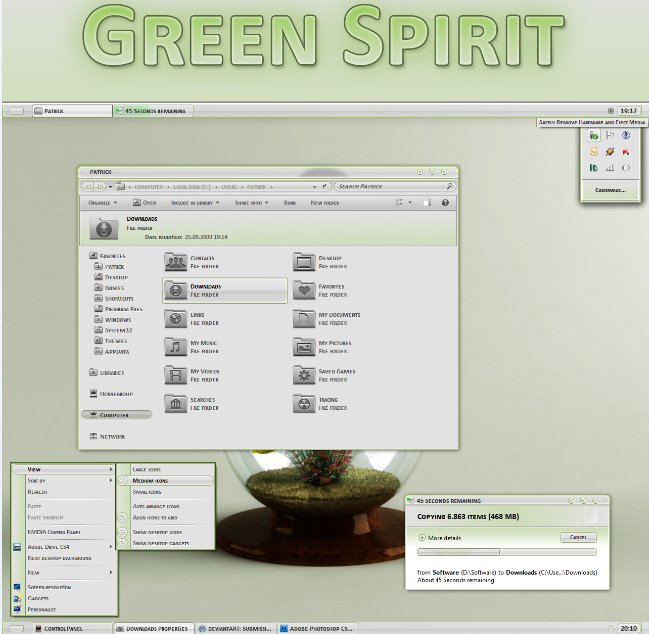The width and height of the screenshot is (649, 634).
Task: Click the volume speaker tray icon
Action: click(x=626, y=168)
